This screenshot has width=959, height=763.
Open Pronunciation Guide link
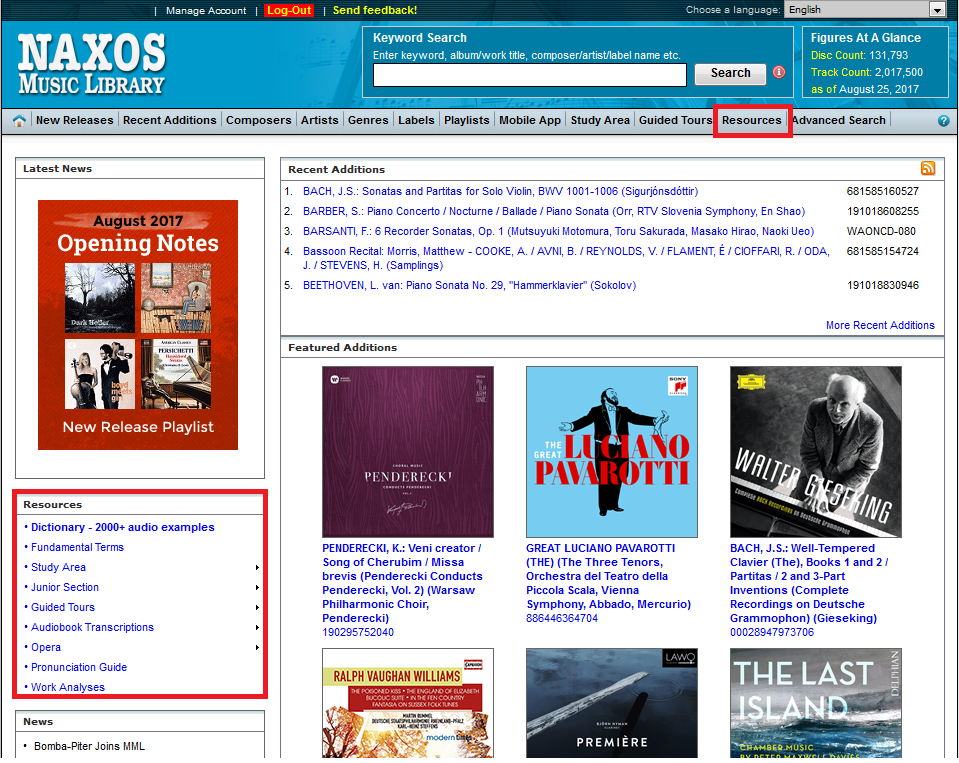79,668
